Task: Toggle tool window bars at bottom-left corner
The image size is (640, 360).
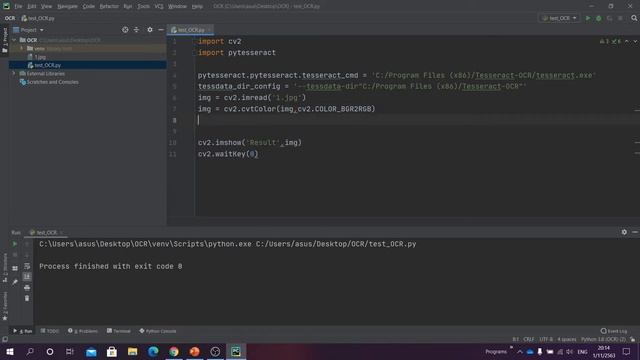Action: click(x=5, y=339)
